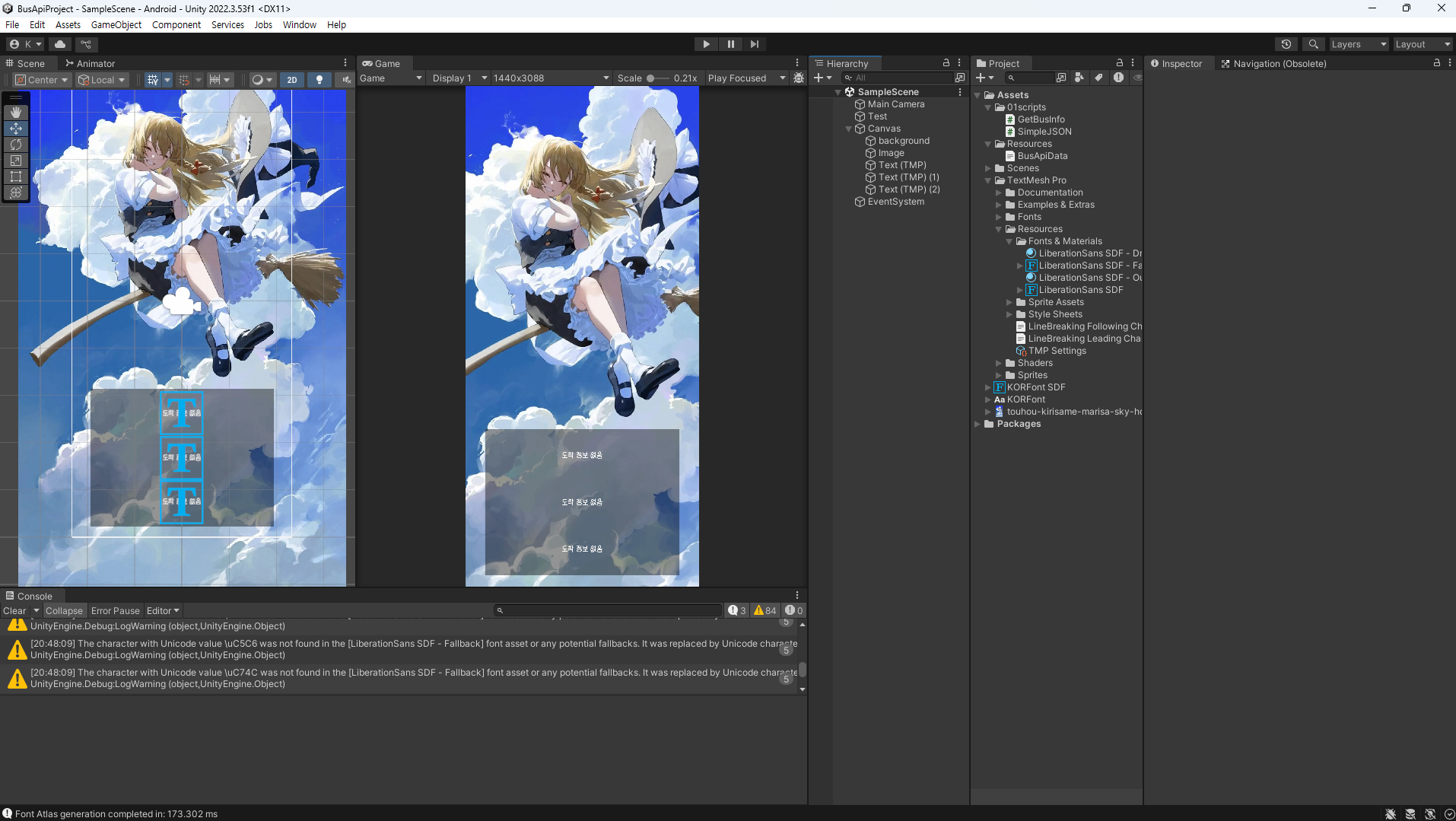Click Project search by import log icon
Image resolution: width=1456 pixels, height=821 pixels.
tap(1118, 78)
